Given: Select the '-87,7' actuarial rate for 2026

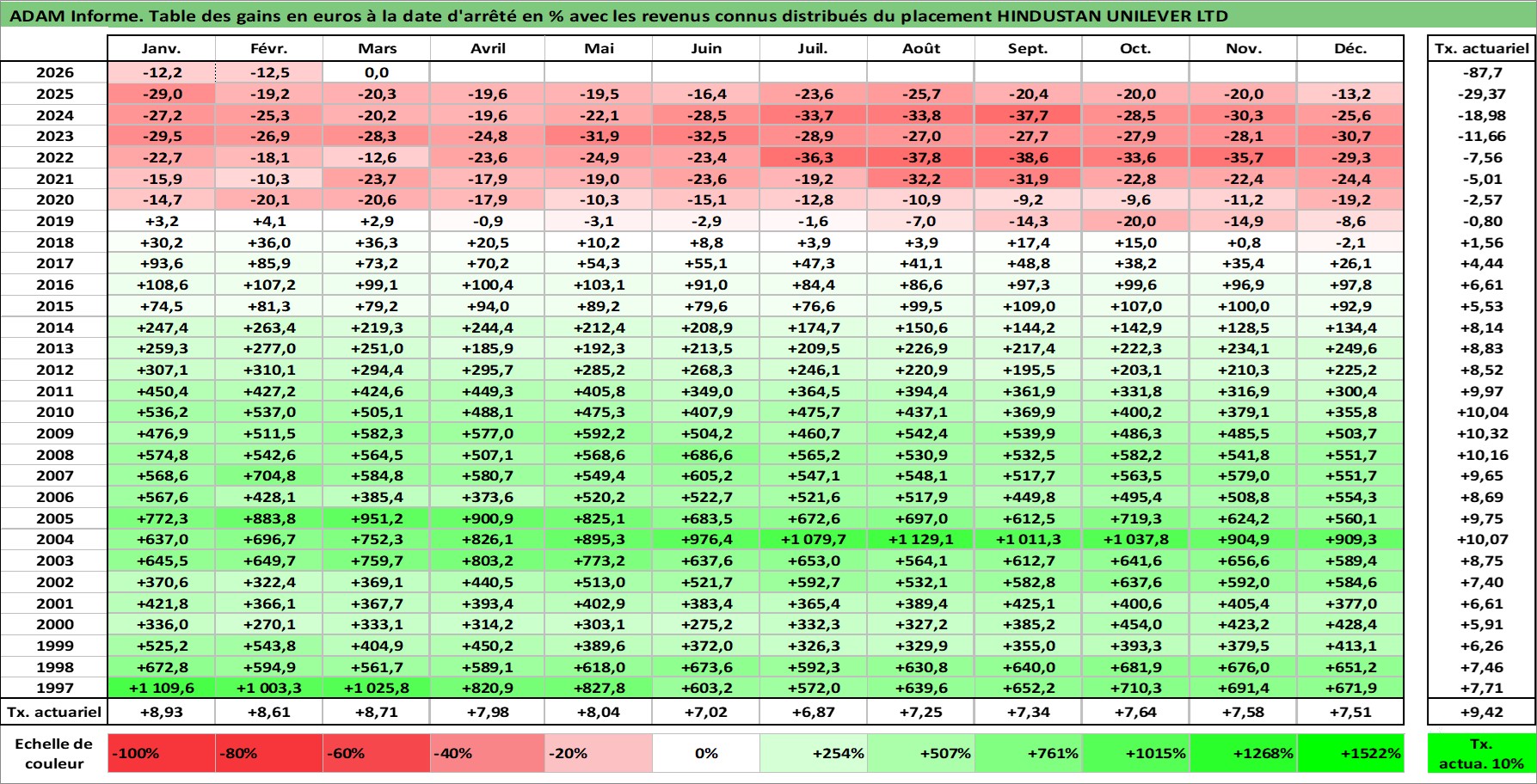Looking at the screenshot, I should pyautogui.click(x=1481, y=73).
